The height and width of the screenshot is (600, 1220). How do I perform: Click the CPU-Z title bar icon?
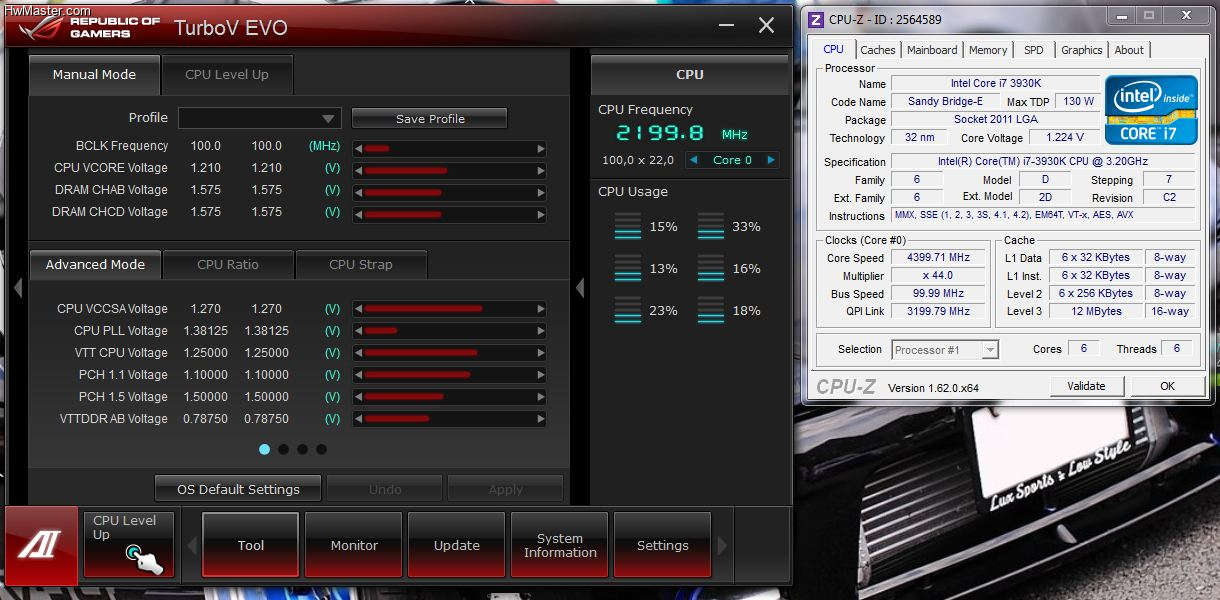pos(816,19)
